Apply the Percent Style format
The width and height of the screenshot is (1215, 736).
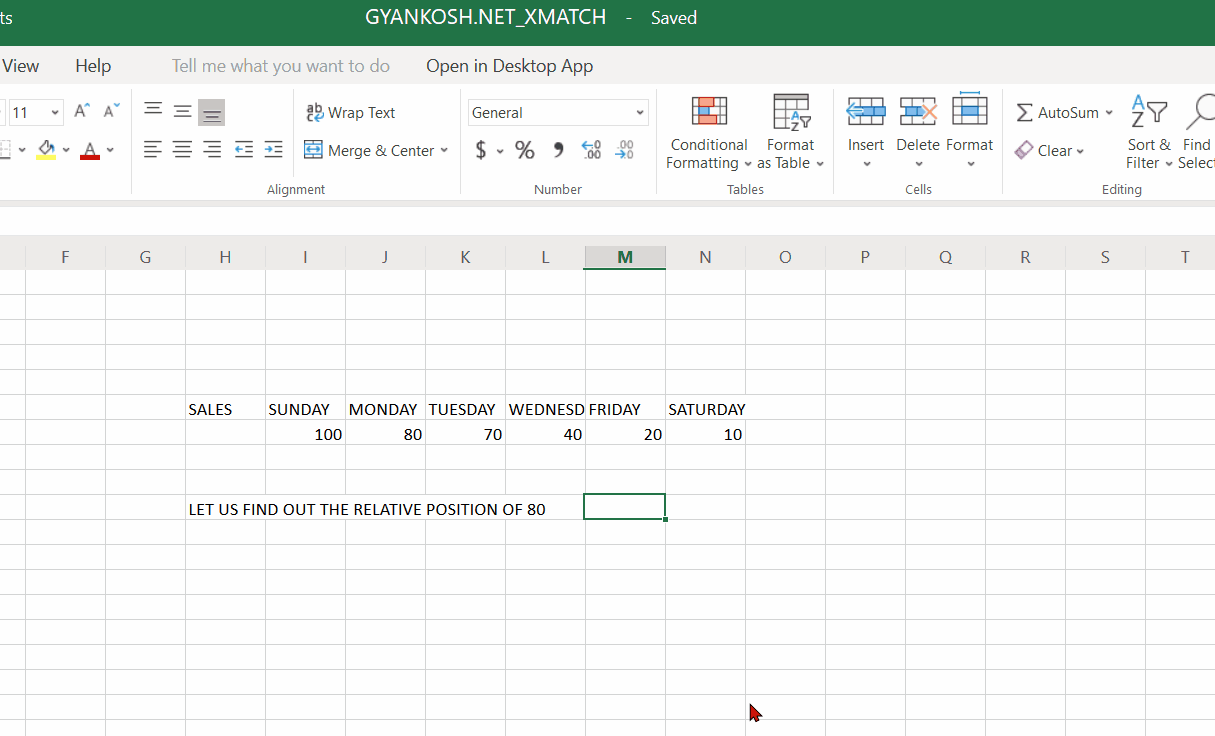point(524,150)
